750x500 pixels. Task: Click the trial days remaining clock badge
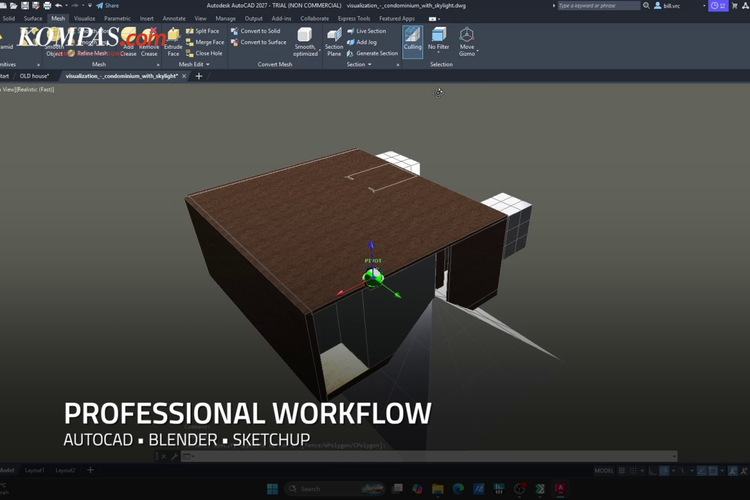tap(718, 6)
